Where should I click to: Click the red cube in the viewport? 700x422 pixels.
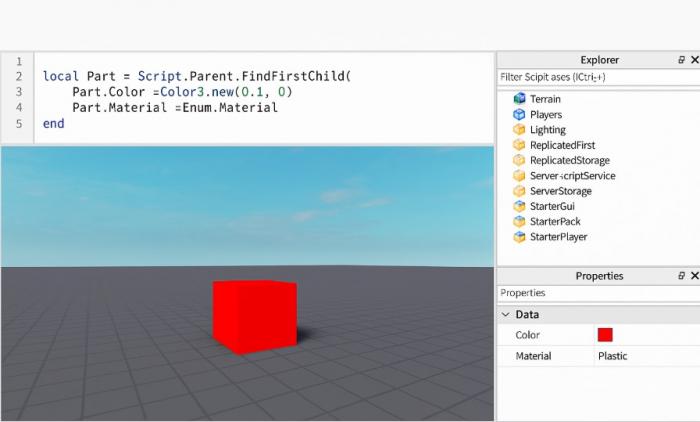click(x=254, y=315)
